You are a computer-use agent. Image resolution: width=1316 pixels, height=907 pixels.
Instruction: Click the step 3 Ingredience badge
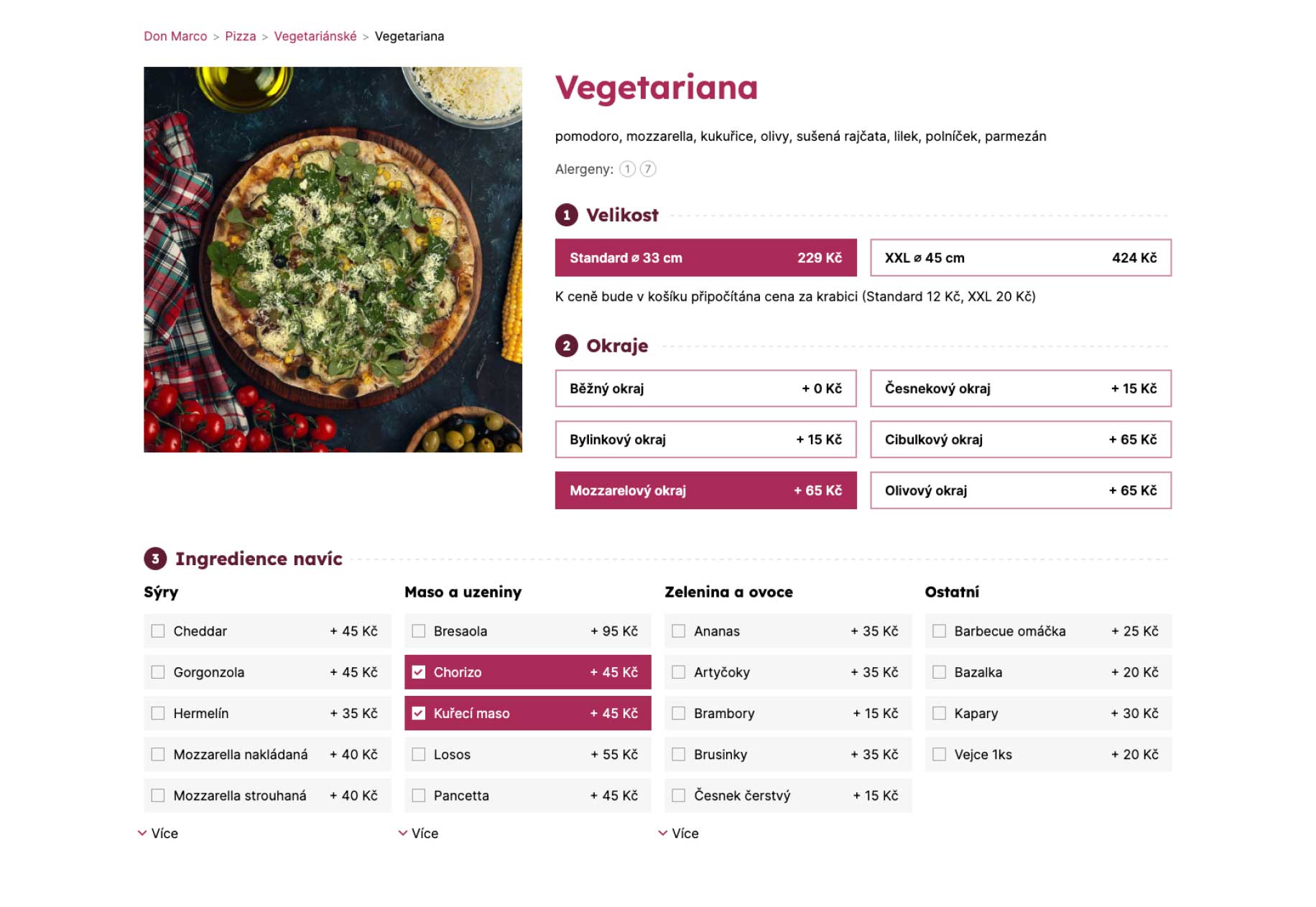coord(155,559)
